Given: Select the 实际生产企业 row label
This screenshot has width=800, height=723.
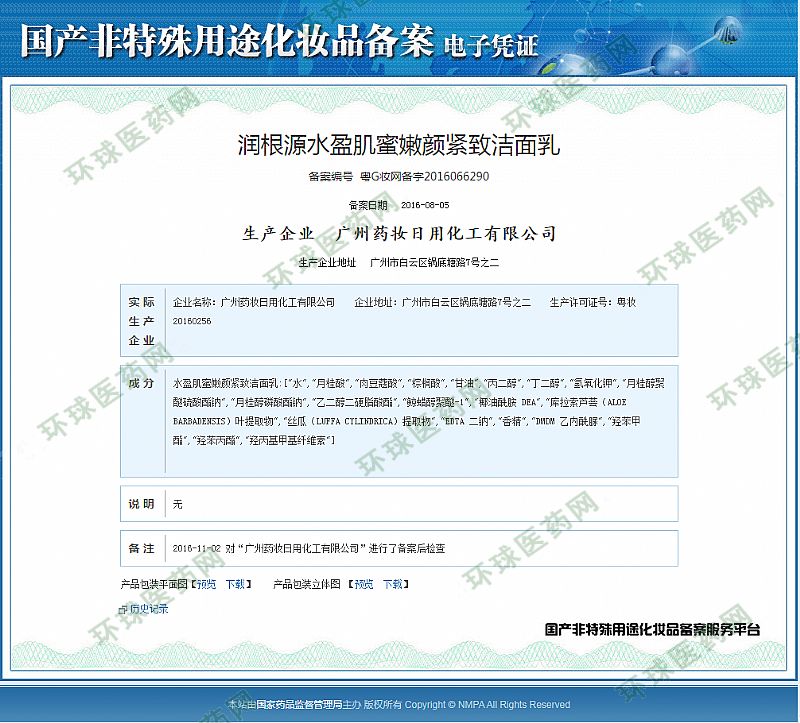Looking at the screenshot, I should [x=141, y=320].
